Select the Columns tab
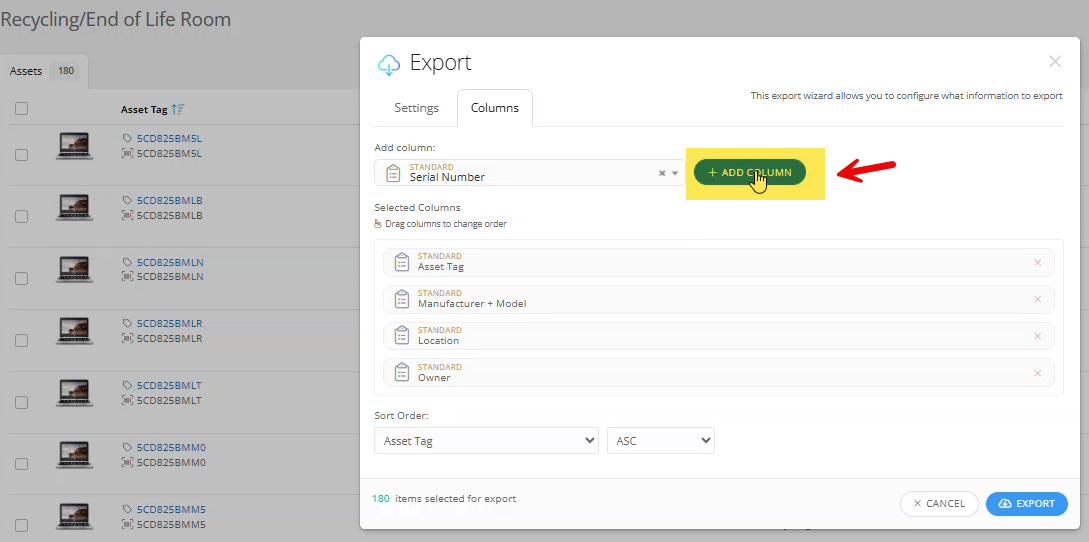 494,108
